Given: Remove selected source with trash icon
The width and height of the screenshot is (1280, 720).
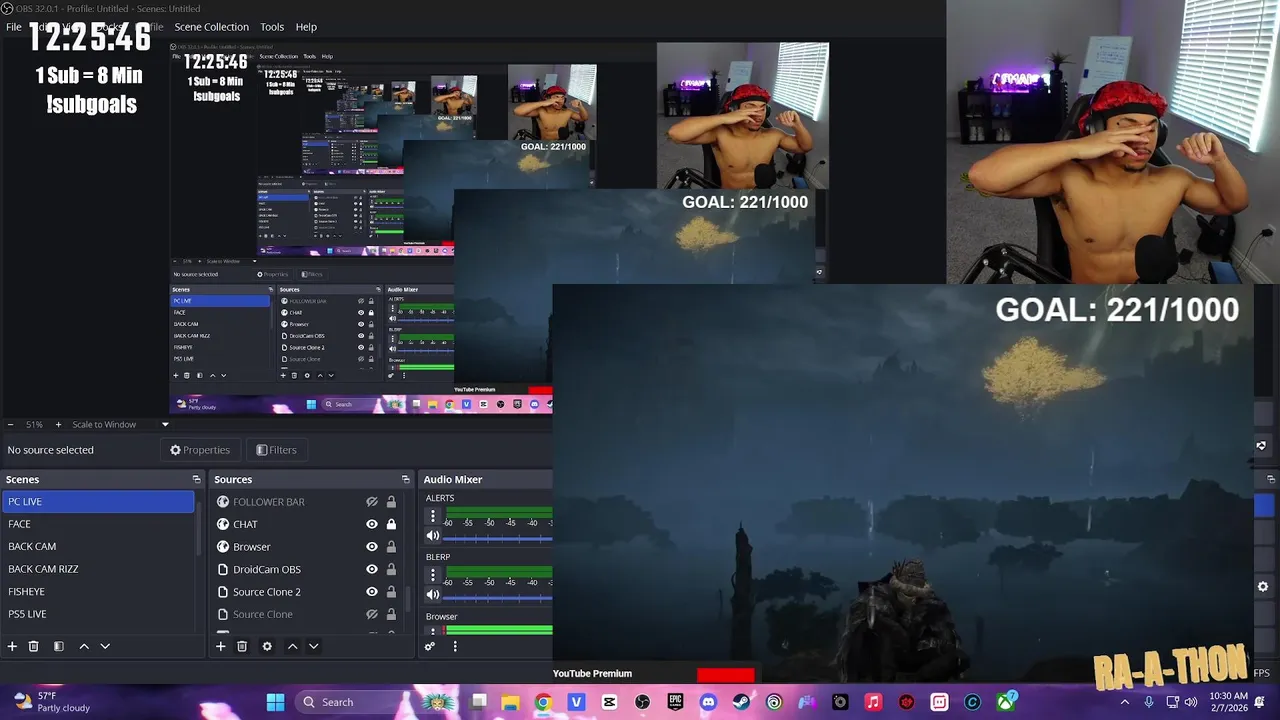Looking at the screenshot, I should 242,646.
